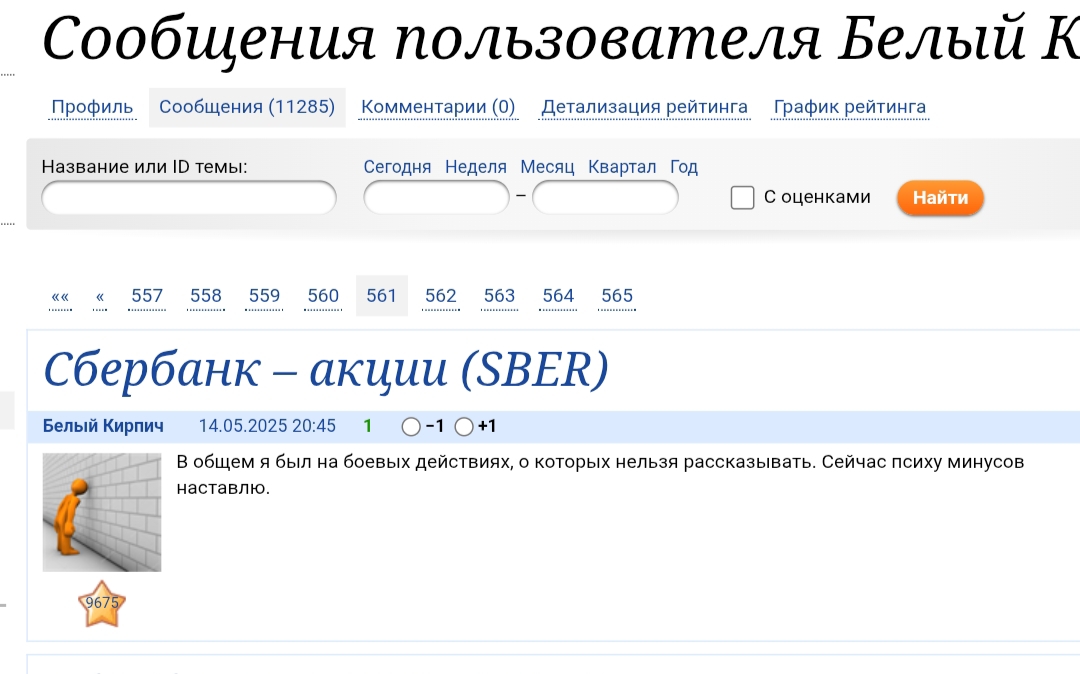Viewport: 1080px width, 674px height.
Task: Enable the С оценками checkbox
Action: 742,198
